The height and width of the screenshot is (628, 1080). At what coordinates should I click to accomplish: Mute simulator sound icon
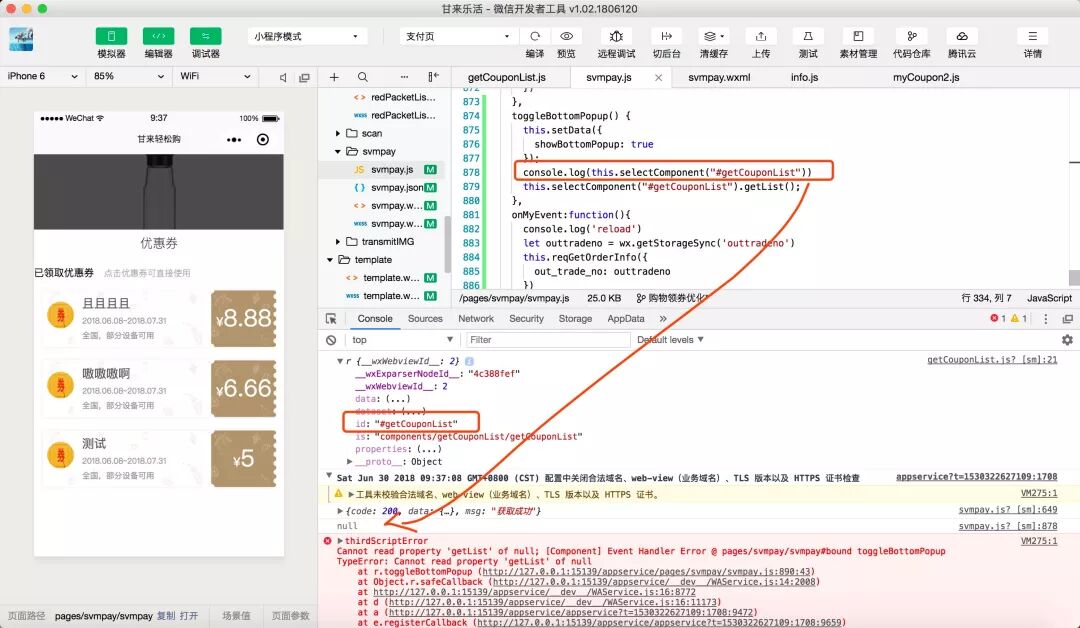click(x=283, y=78)
